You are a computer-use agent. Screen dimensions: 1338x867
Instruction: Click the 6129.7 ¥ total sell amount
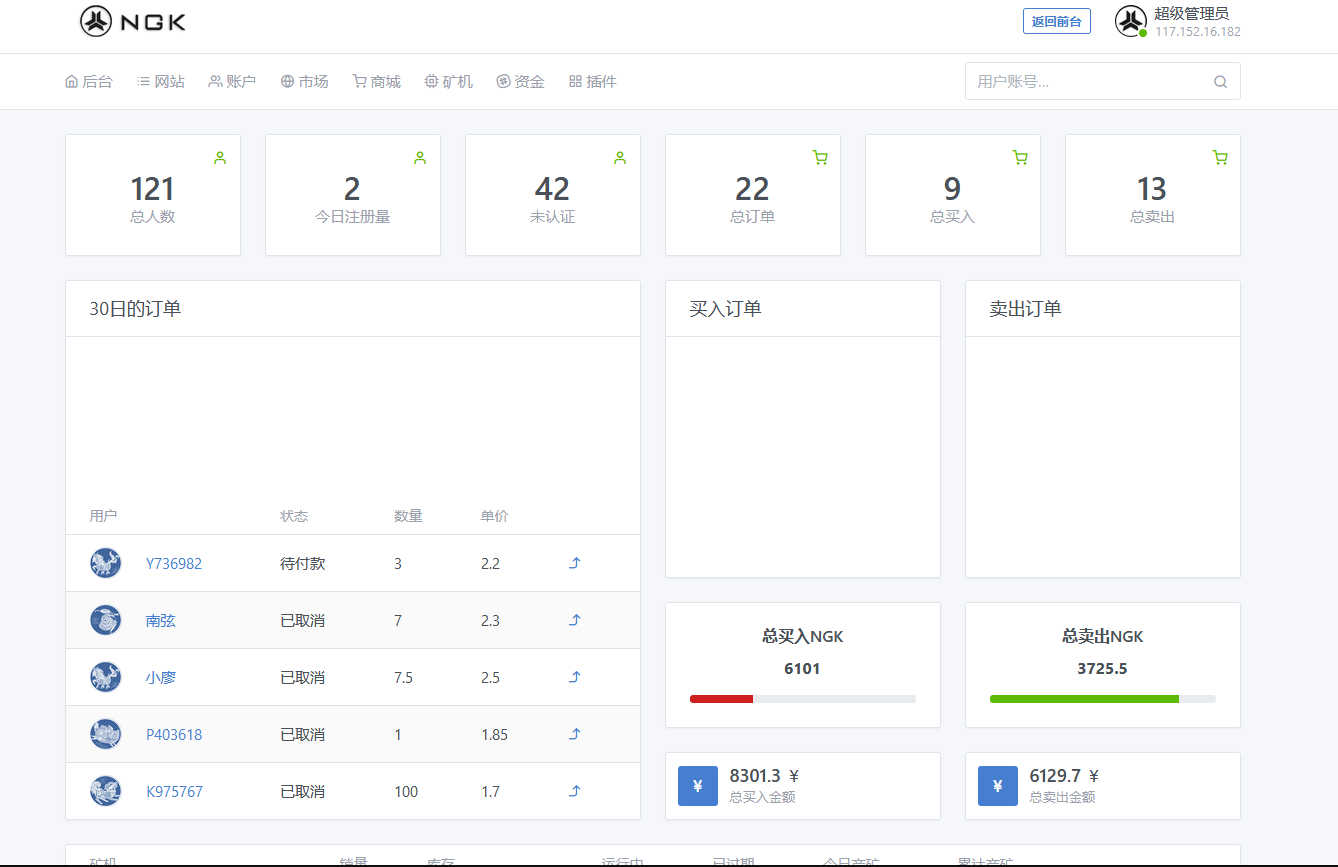tap(1064, 776)
